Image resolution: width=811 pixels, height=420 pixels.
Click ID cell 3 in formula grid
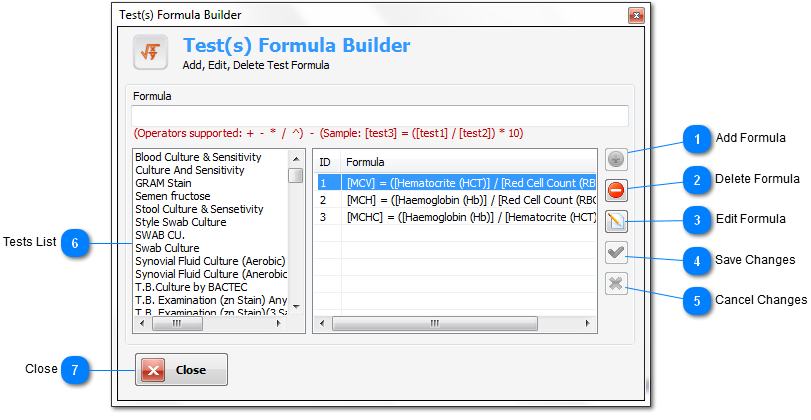[x=323, y=217]
